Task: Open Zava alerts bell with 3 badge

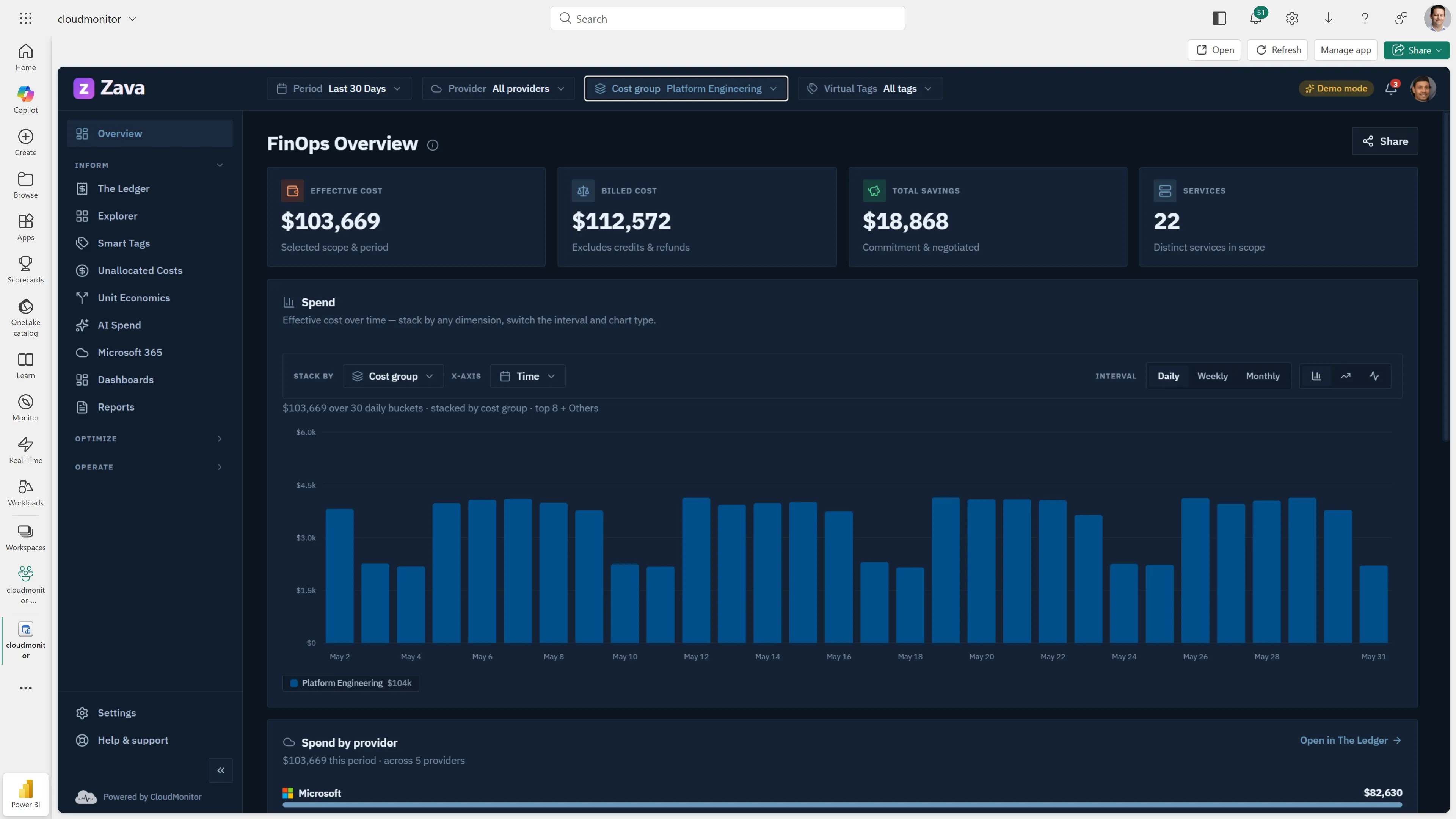Action: pos(1391,88)
